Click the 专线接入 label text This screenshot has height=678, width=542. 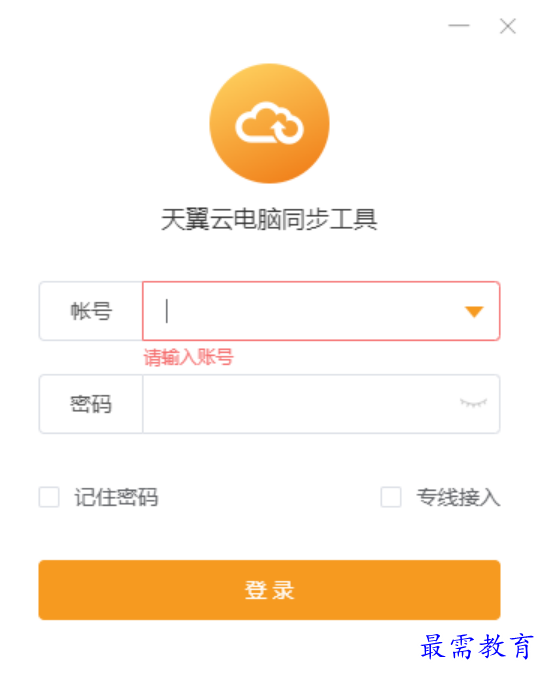point(459,497)
